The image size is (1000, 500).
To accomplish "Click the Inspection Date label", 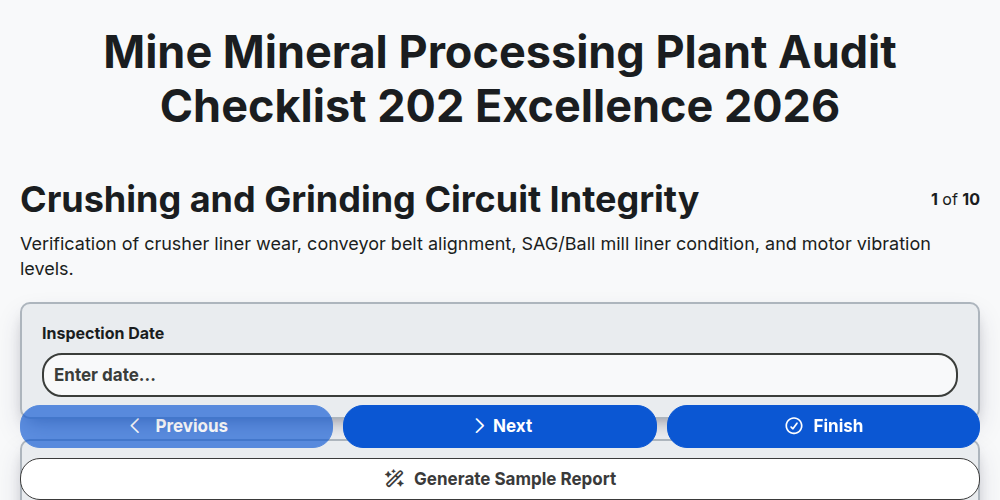I will click(103, 334).
